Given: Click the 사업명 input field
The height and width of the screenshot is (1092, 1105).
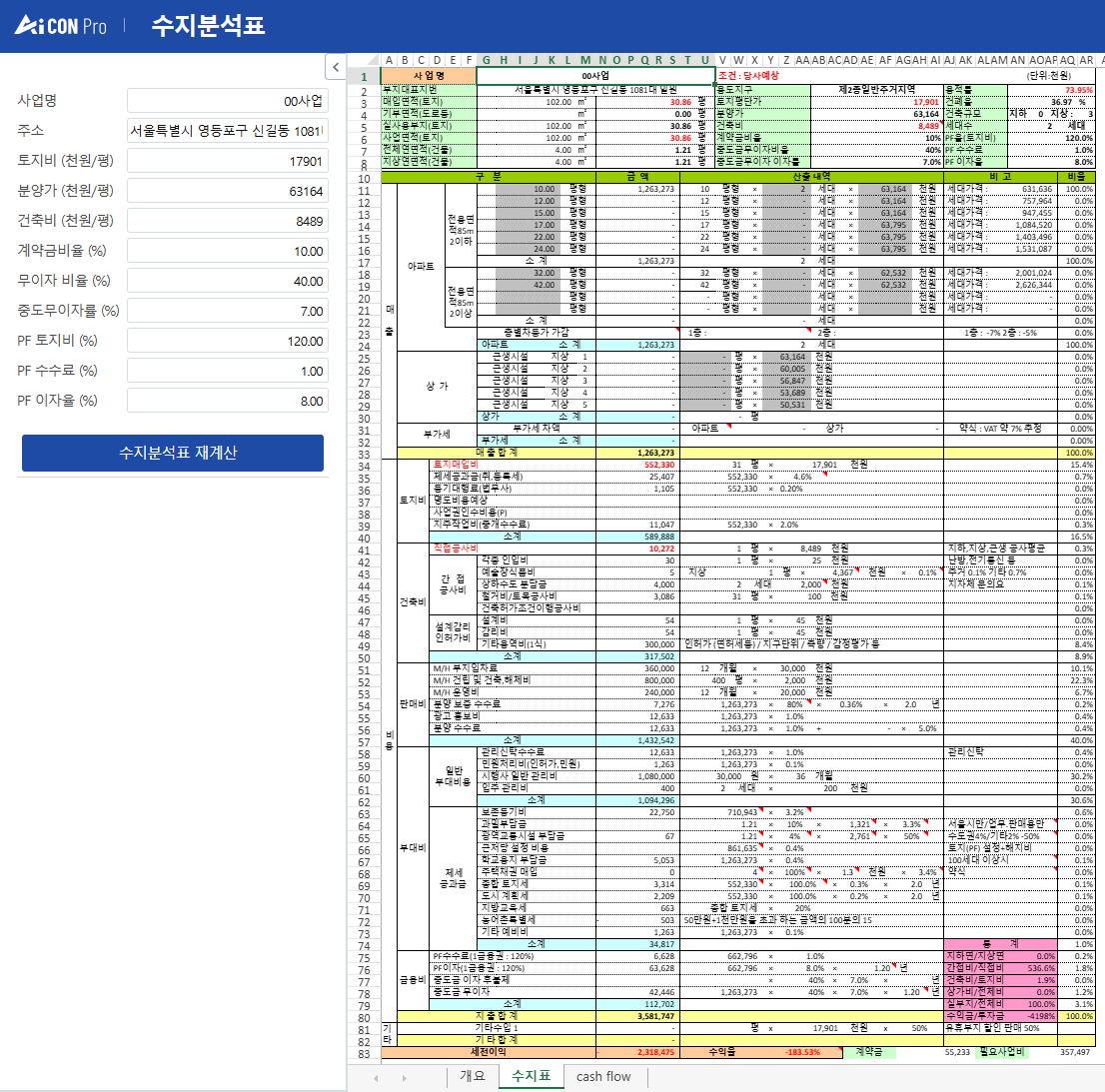Looking at the screenshot, I should pyautogui.click(x=228, y=100).
